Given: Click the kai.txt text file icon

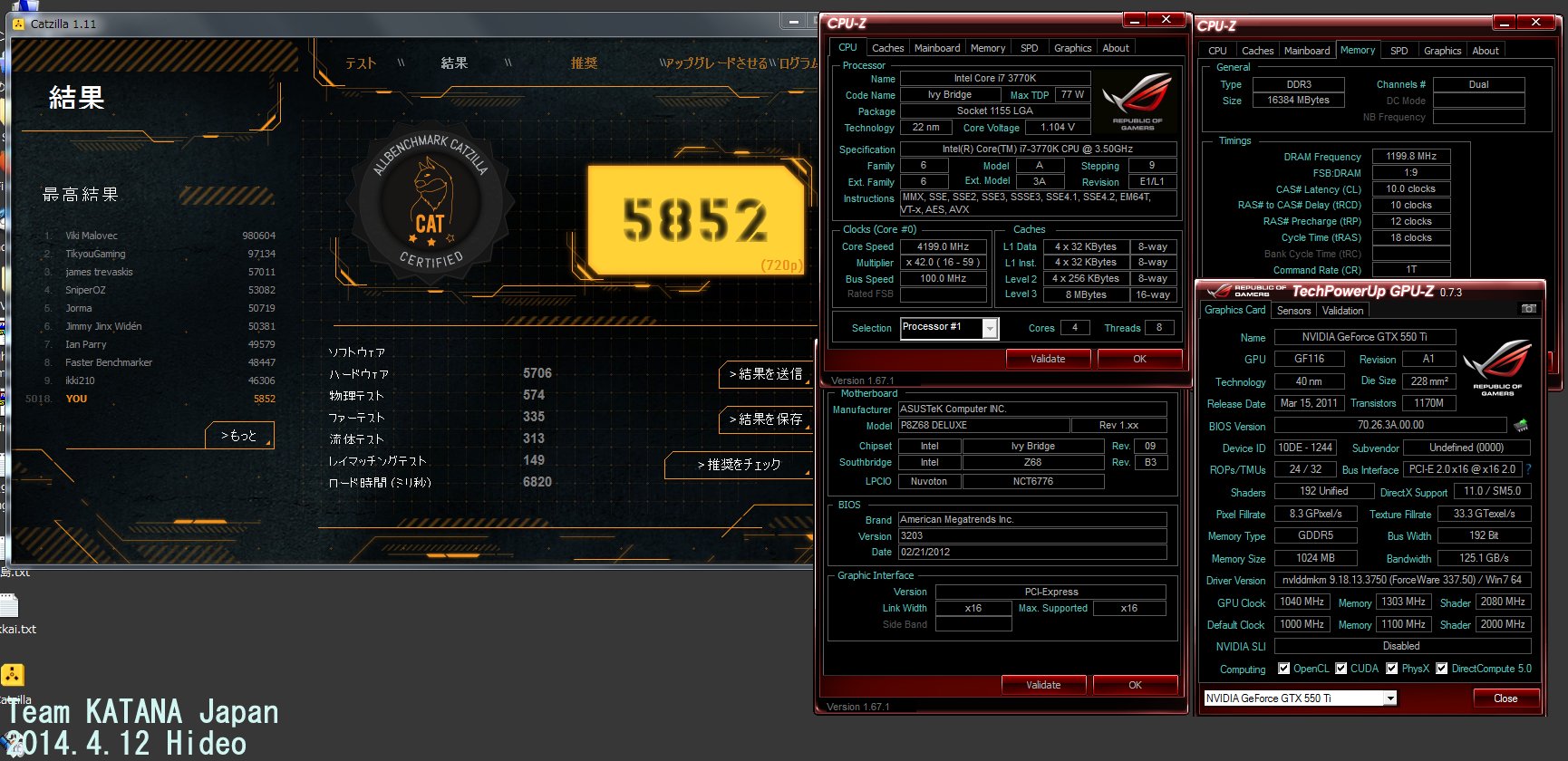Looking at the screenshot, I should [x=8, y=606].
